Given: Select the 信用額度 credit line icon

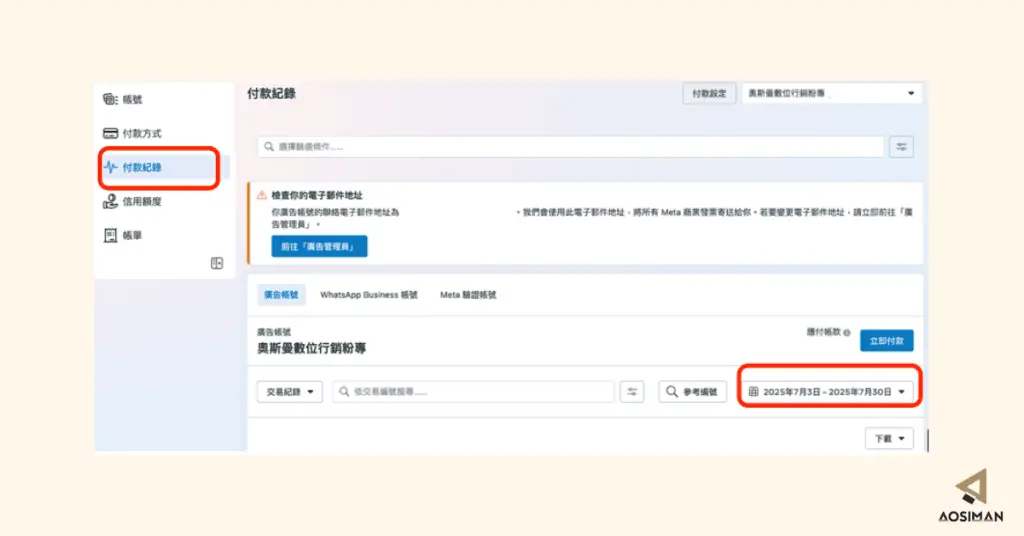Looking at the screenshot, I should coord(110,201).
